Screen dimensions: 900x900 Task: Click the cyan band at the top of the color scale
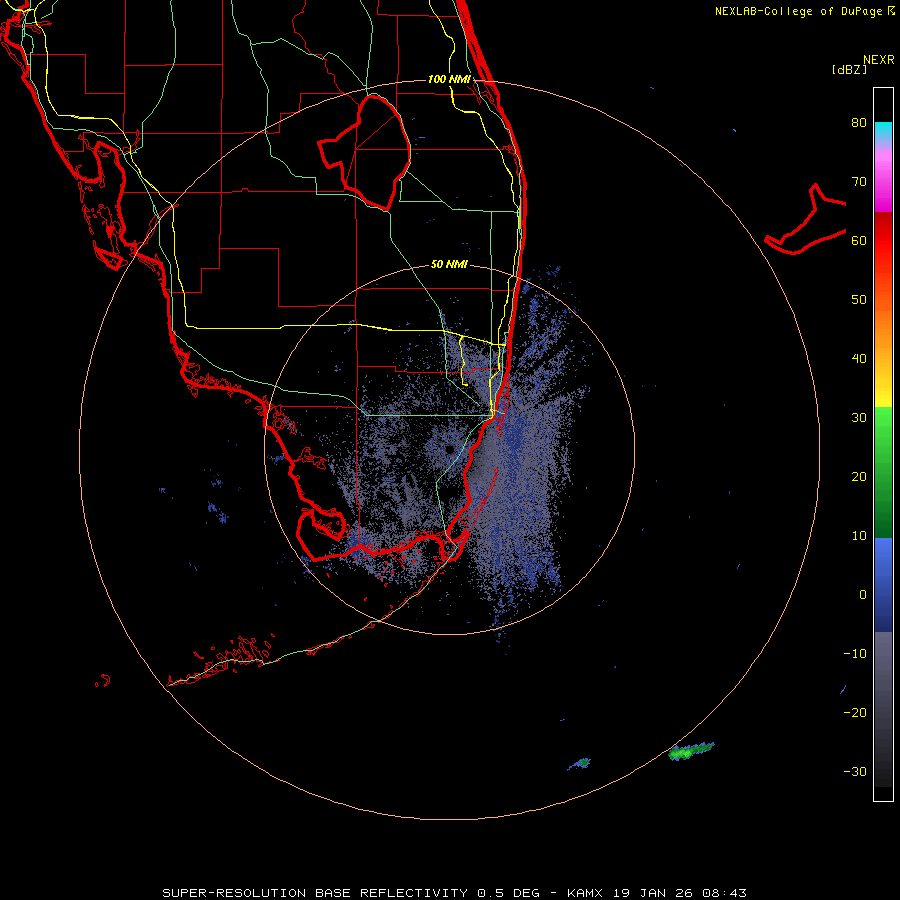883,131
